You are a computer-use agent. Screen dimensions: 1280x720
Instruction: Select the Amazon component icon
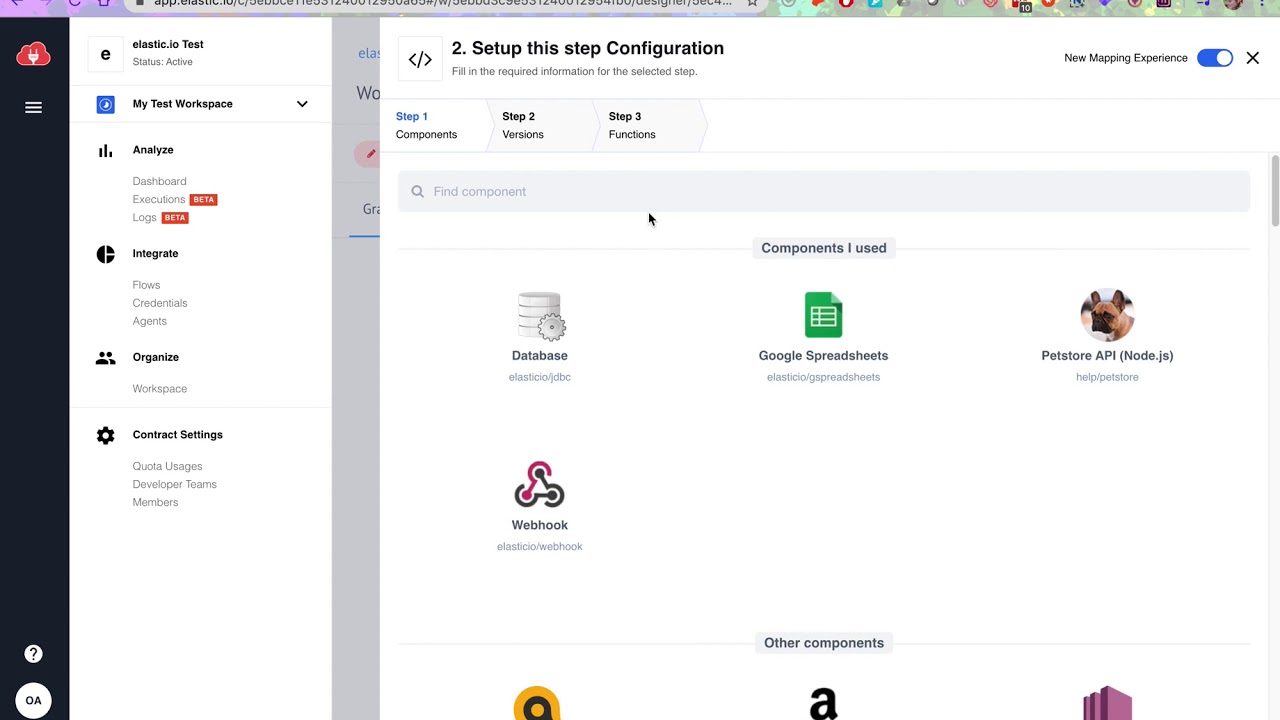(823, 703)
